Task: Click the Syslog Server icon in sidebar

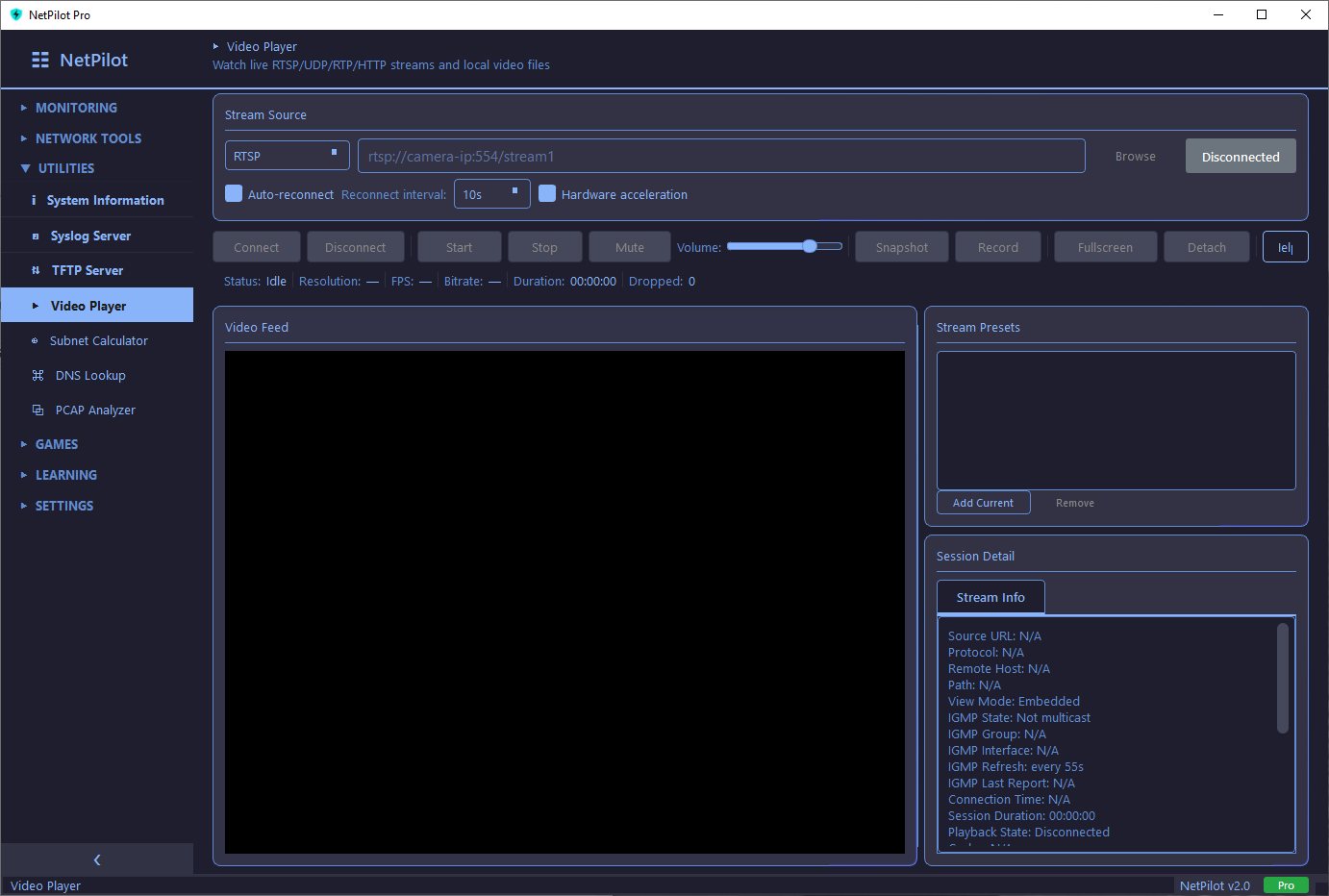Action: pos(35,236)
